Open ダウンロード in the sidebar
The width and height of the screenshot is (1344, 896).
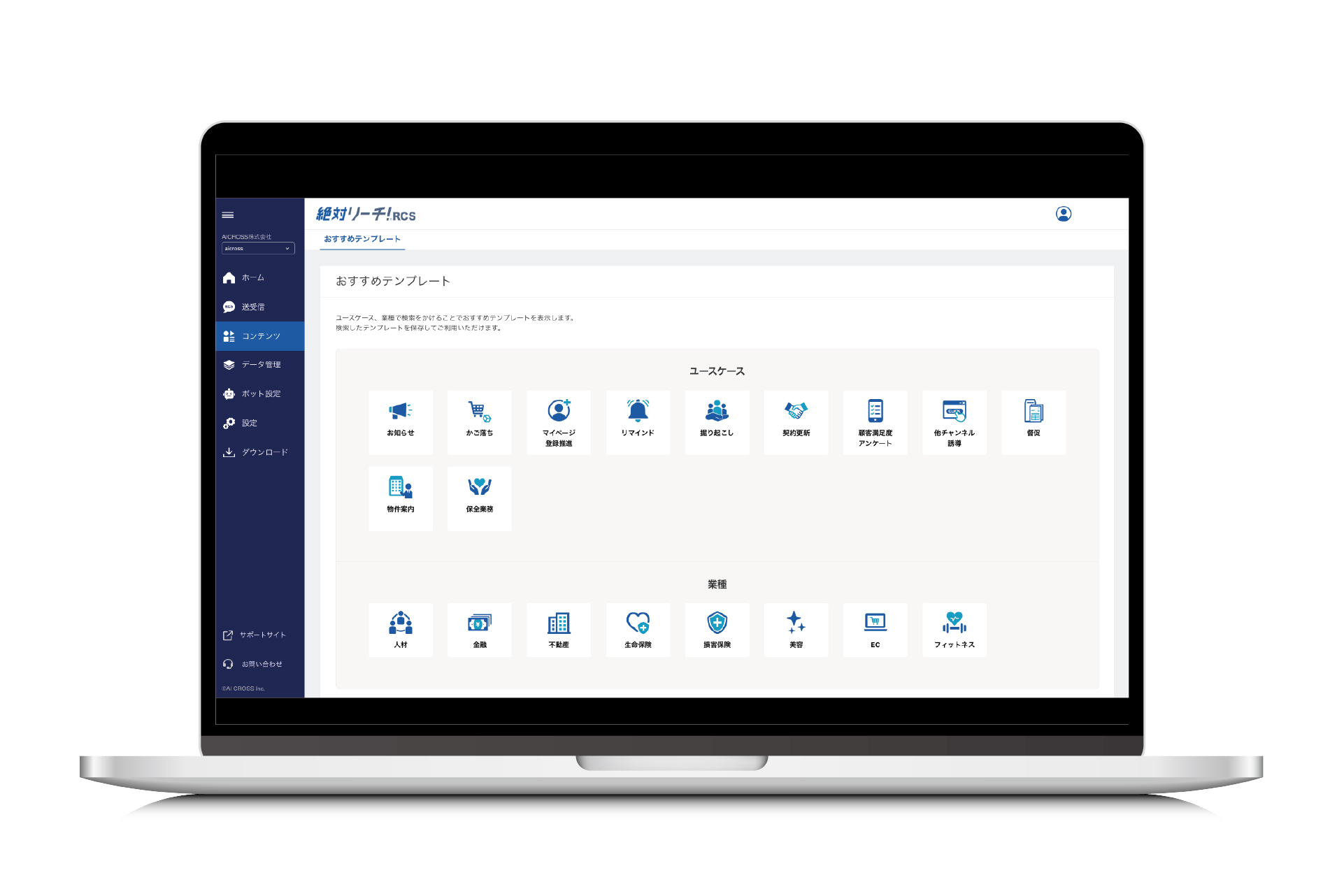pos(264,452)
